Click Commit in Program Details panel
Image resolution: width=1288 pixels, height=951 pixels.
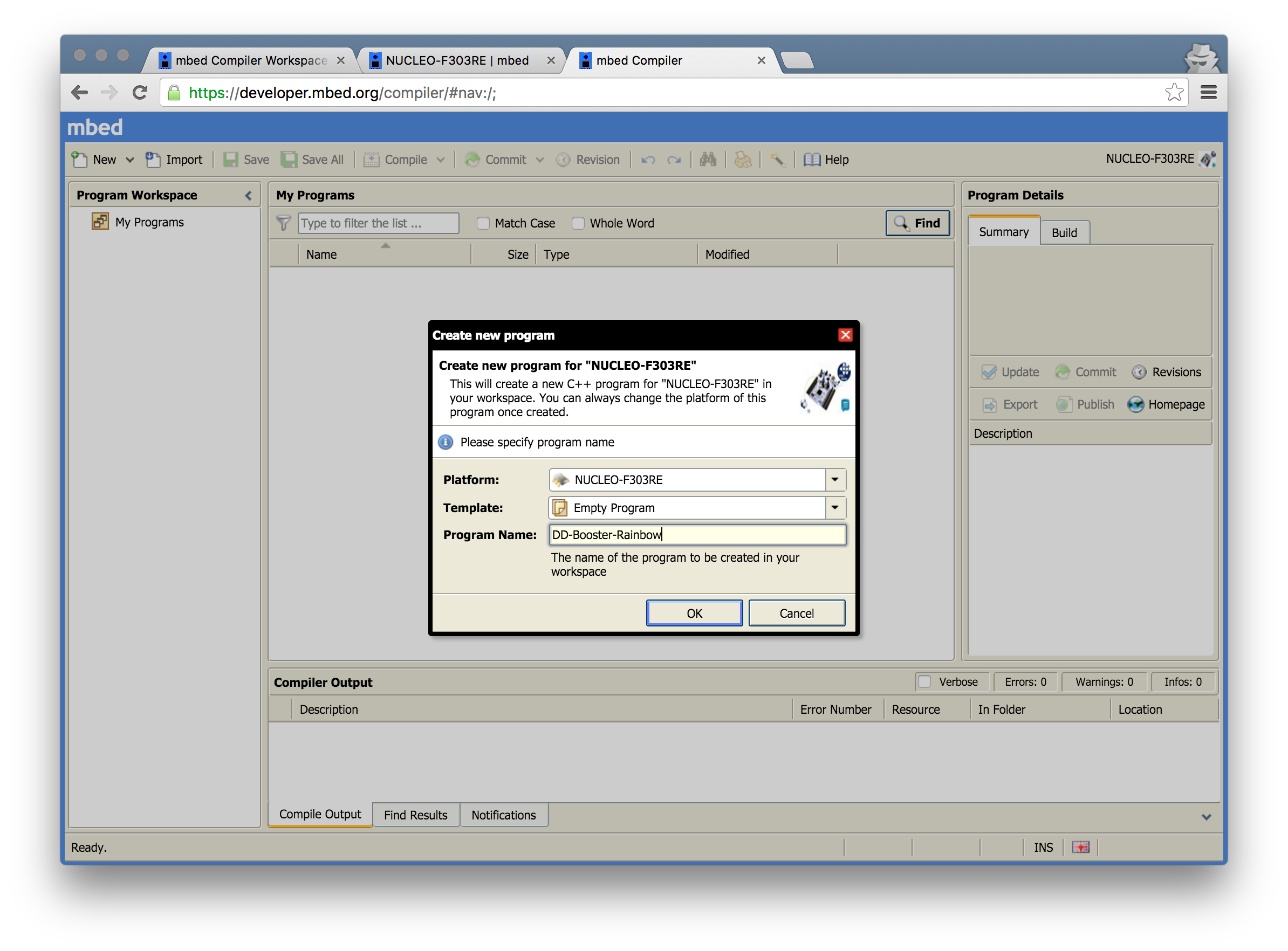click(x=1086, y=373)
